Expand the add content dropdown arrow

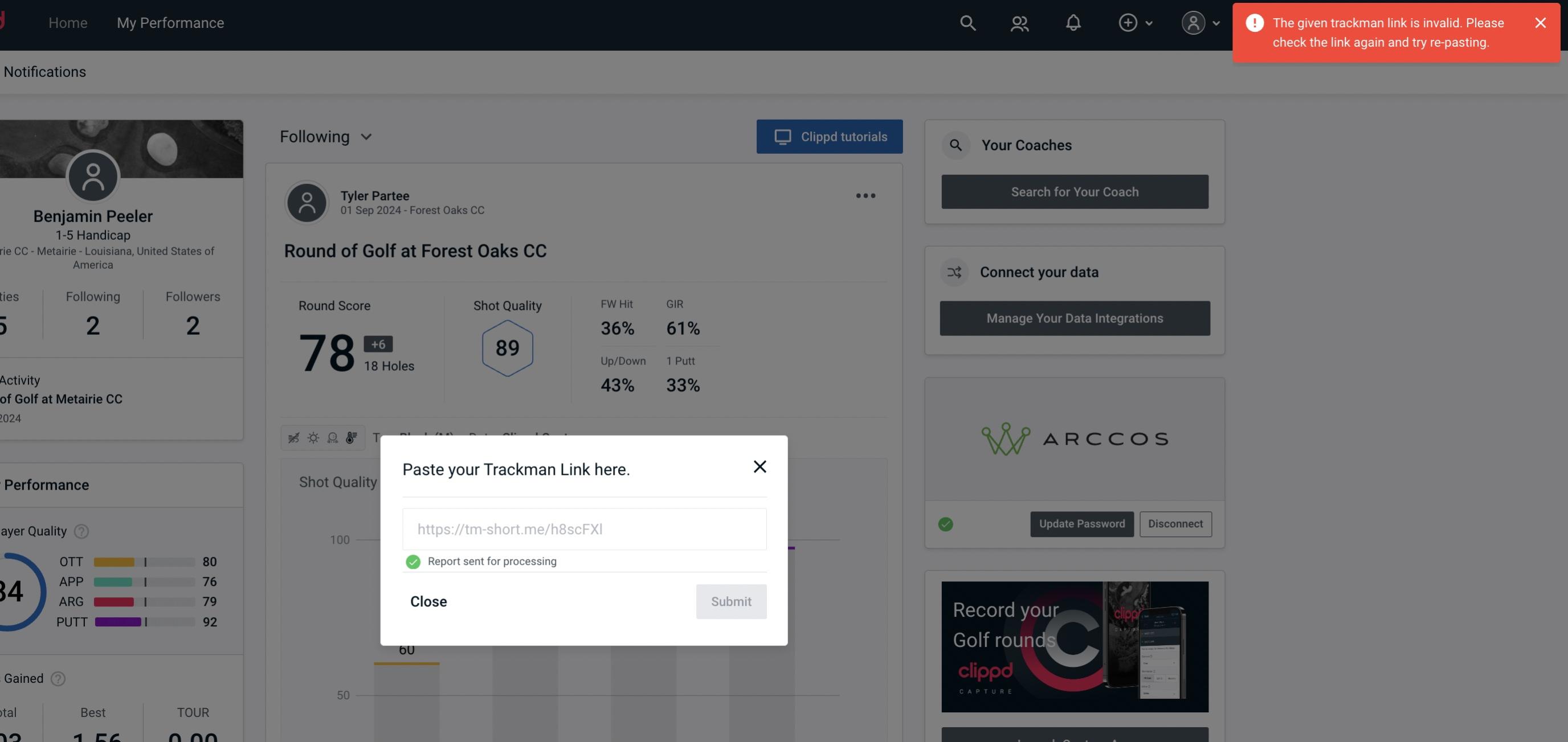click(x=1148, y=22)
